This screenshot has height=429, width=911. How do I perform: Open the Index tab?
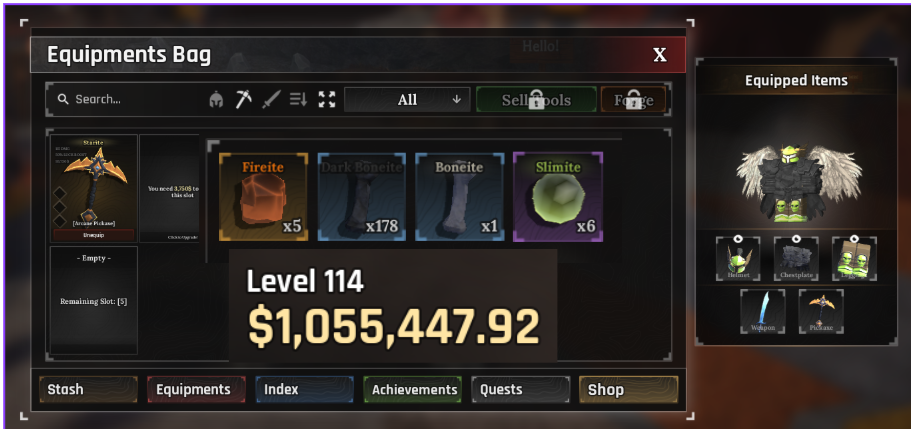click(x=304, y=389)
